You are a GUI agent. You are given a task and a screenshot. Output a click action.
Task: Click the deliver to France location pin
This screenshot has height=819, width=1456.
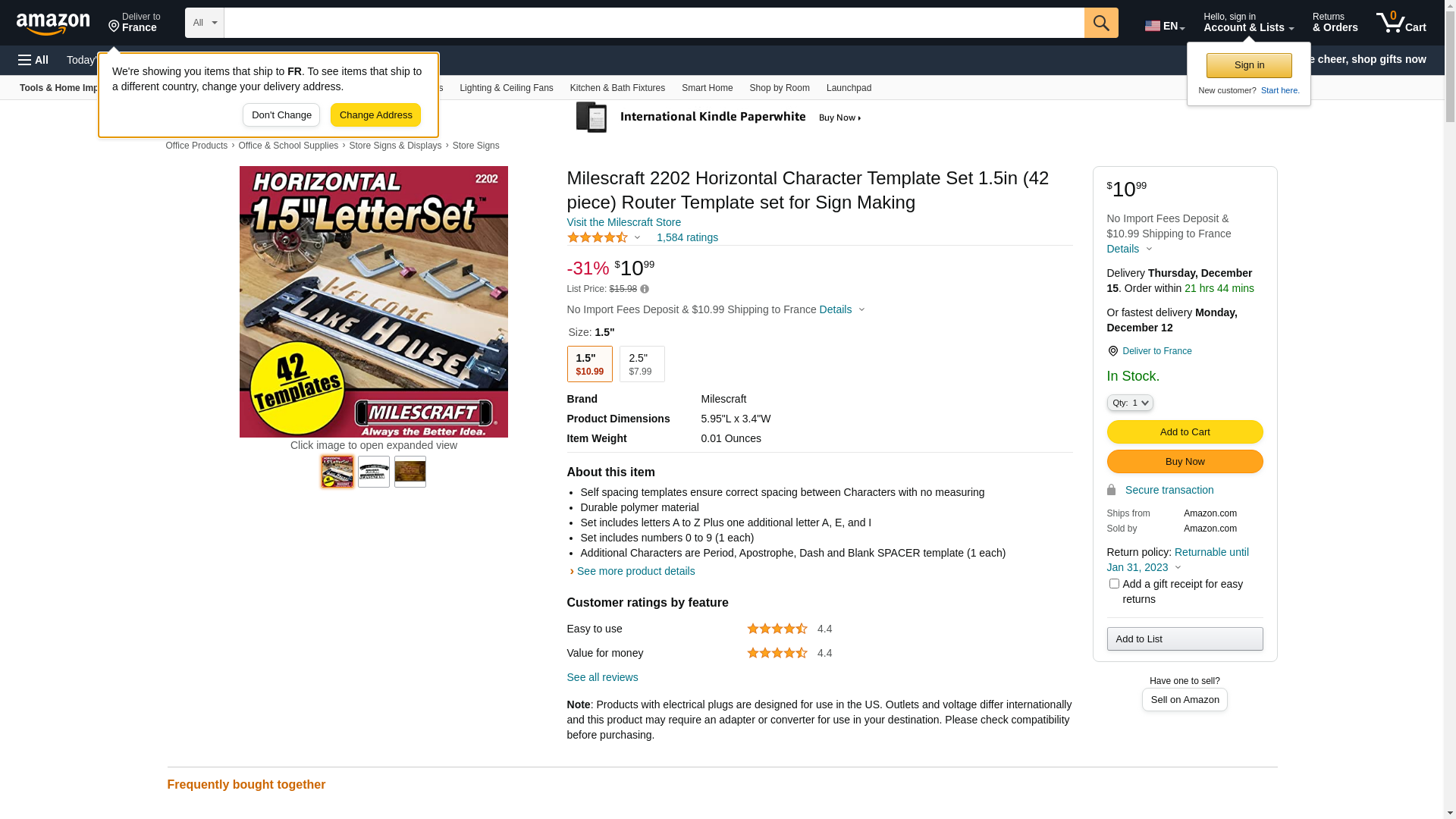(x=1112, y=351)
